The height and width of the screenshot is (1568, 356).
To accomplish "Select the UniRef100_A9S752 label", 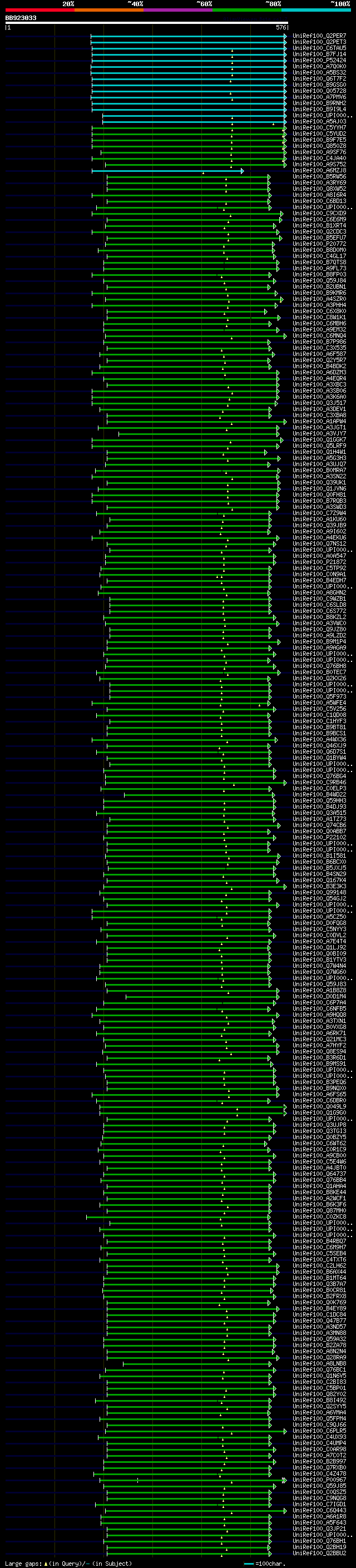I will pos(319,164).
